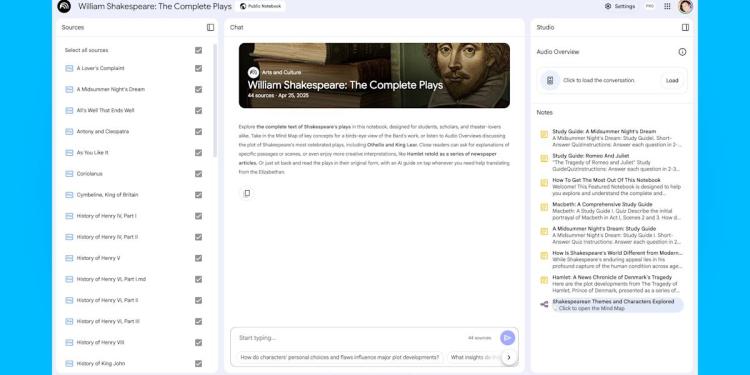The image size is (750, 375).
Task: Uncheck History of Henry IV, Part II checkbox
Action: point(199,237)
